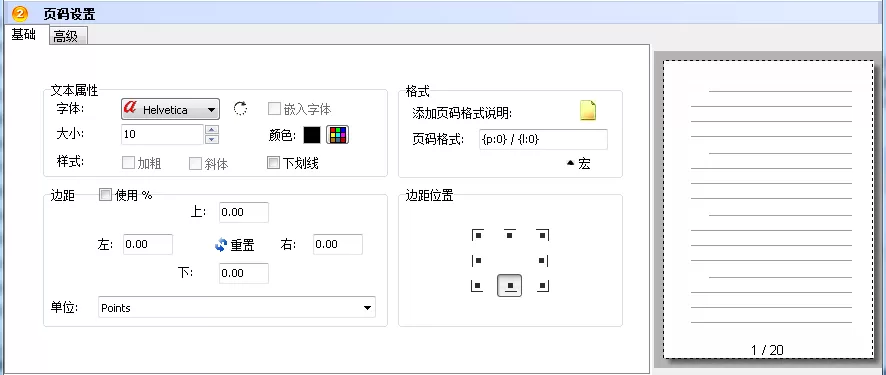Select the bottom-center margin position icon
Screen dimensions: 886x375
pyautogui.click(x=510, y=286)
